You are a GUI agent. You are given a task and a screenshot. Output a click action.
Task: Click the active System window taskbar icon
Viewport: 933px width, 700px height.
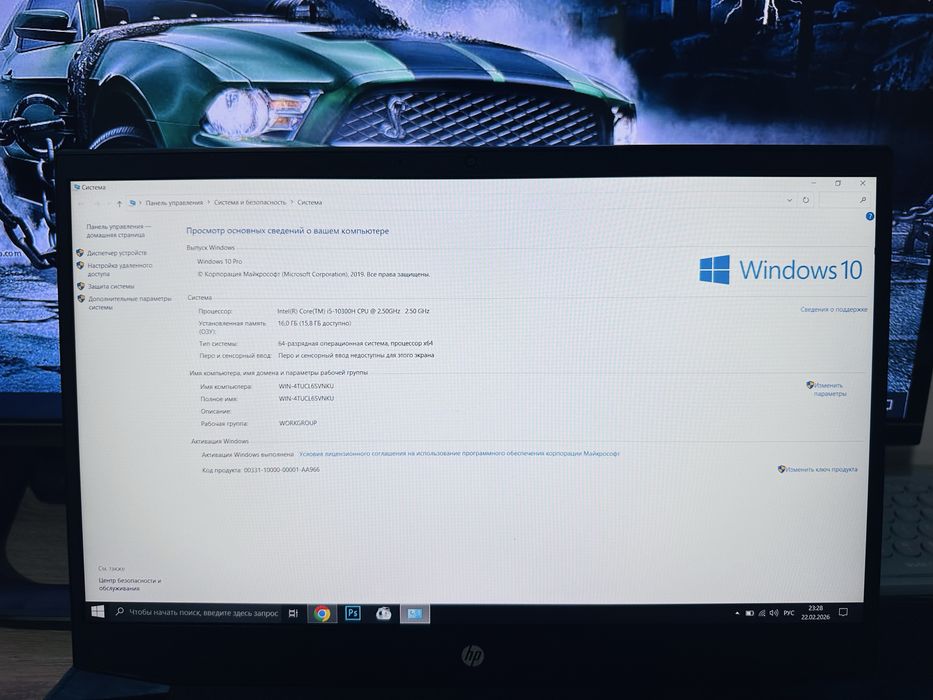[x=415, y=614]
